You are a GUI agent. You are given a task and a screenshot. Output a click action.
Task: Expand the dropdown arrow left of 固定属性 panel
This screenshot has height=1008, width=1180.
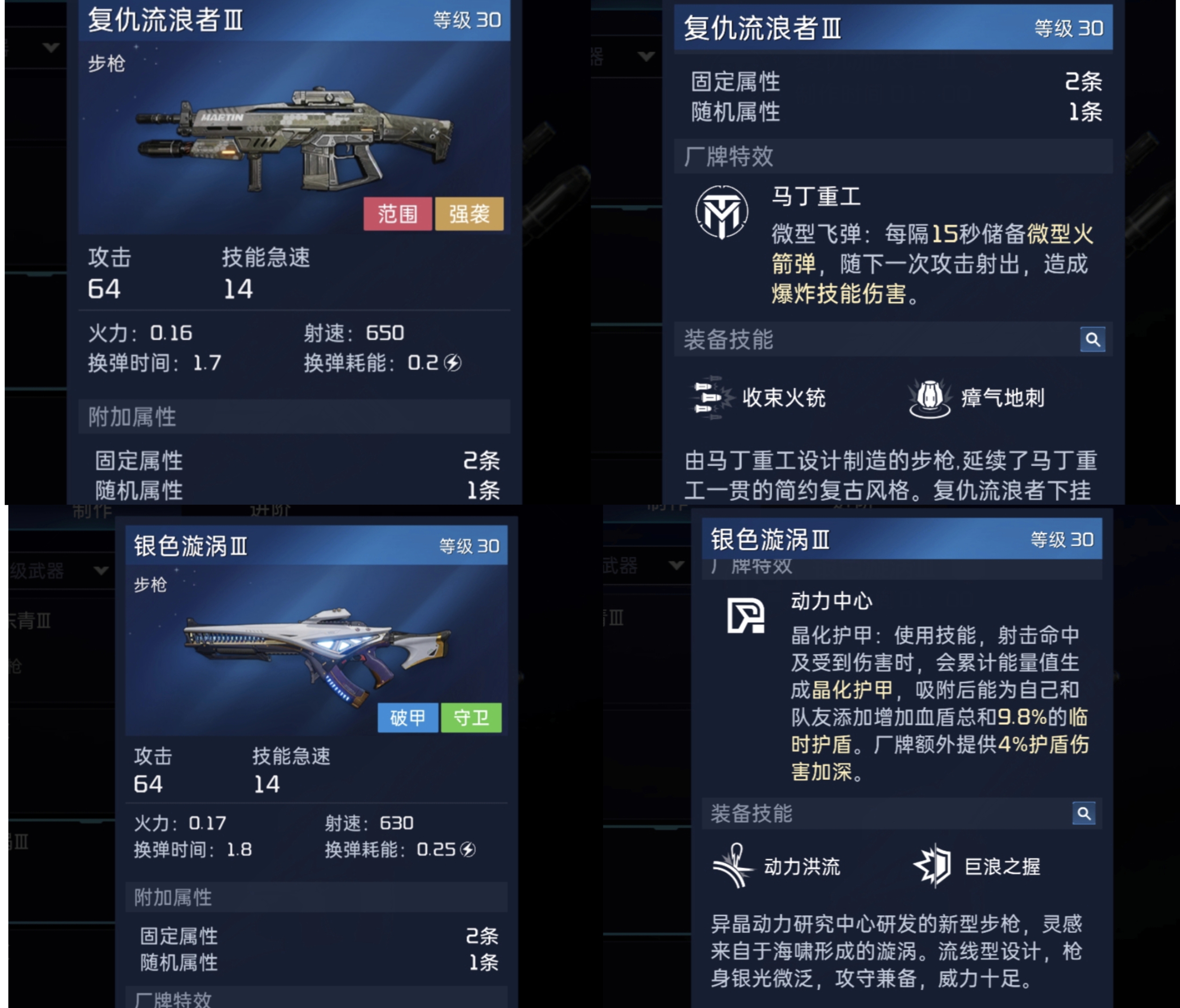tap(646, 56)
